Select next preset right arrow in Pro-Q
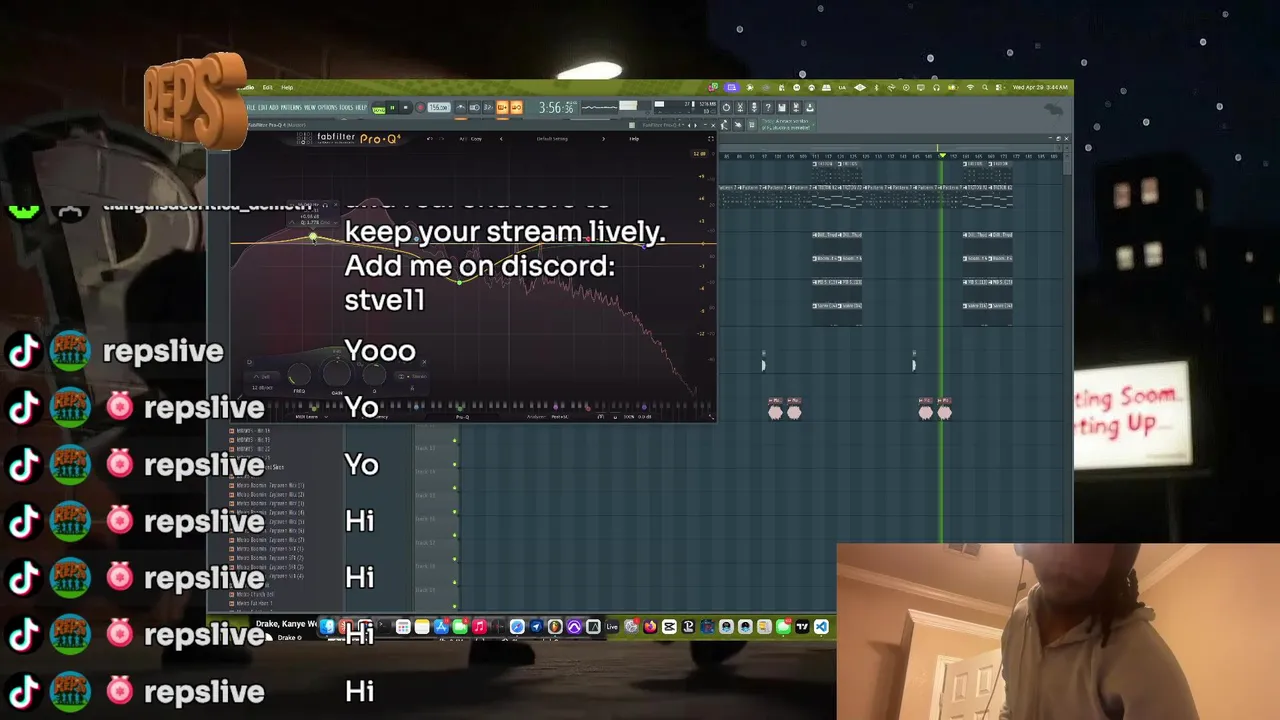The height and width of the screenshot is (720, 1280). pos(603,139)
